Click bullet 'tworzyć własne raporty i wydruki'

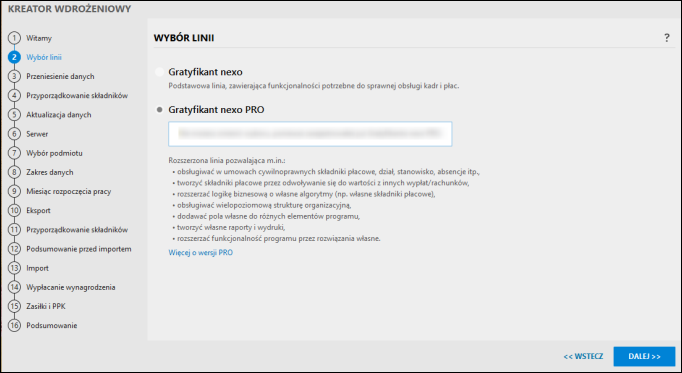coord(231,227)
